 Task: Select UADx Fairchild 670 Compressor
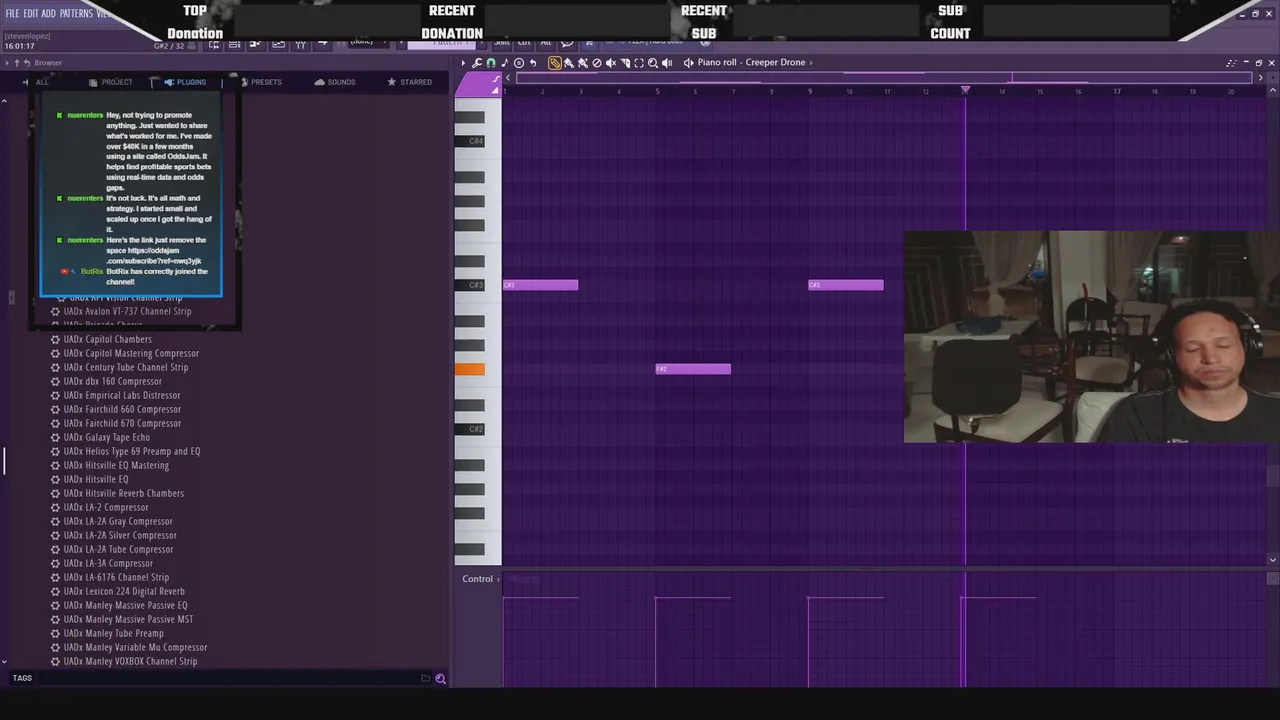coord(123,423)
